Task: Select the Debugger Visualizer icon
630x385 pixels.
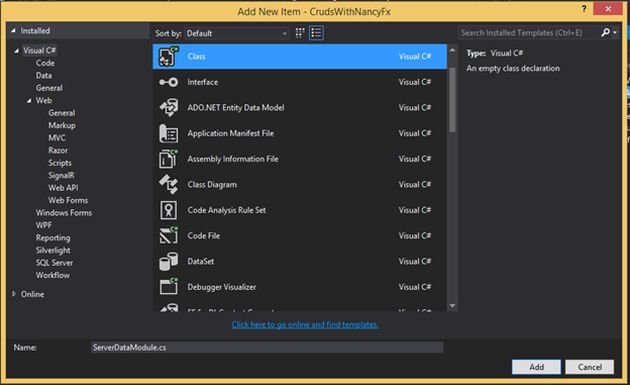Action: point(168,287)
